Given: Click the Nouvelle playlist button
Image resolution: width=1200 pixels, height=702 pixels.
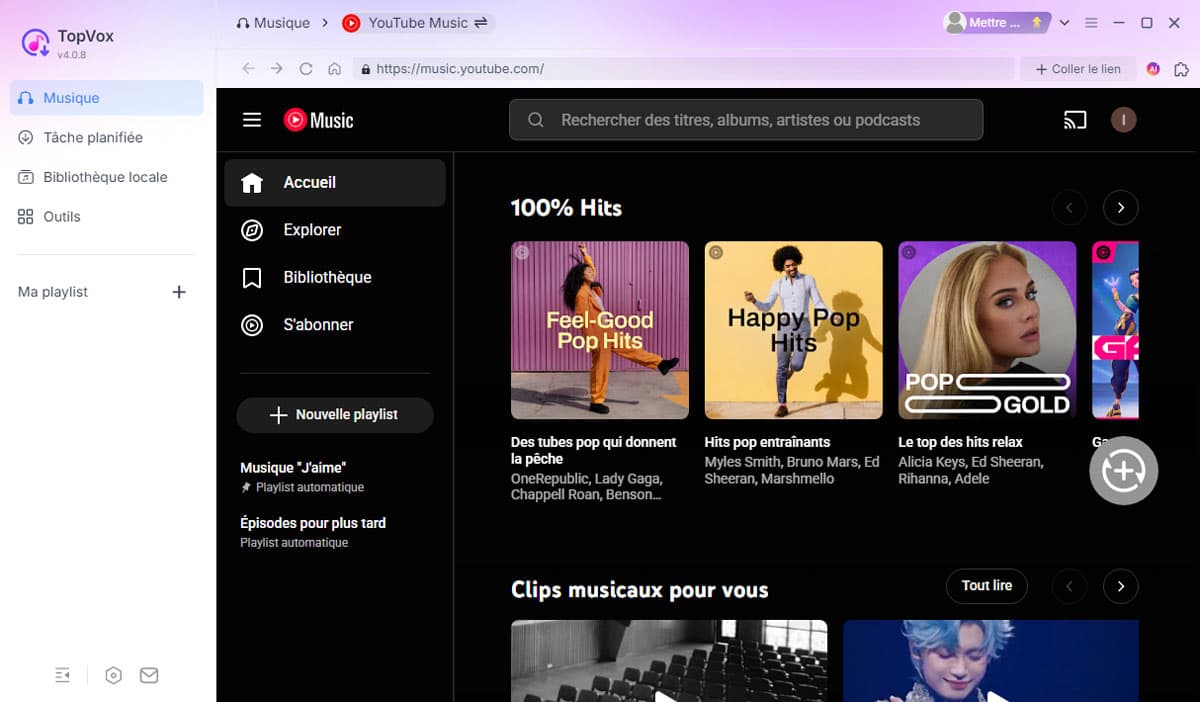Looking at the screenshot, I should point(335,414).
